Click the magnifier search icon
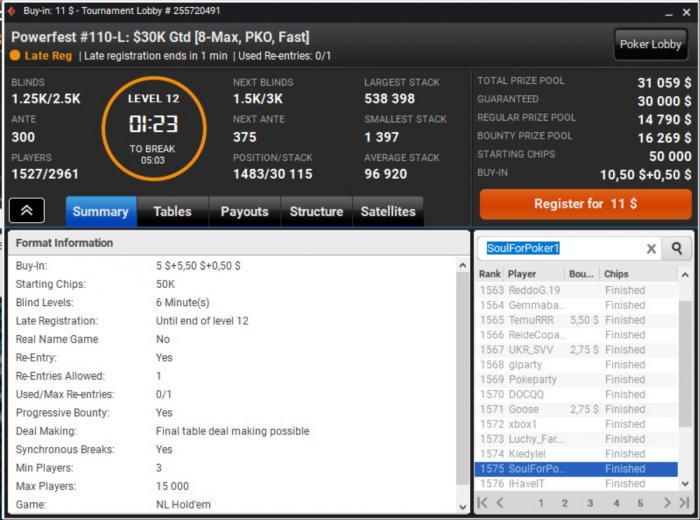 click(x=677, y=248)
